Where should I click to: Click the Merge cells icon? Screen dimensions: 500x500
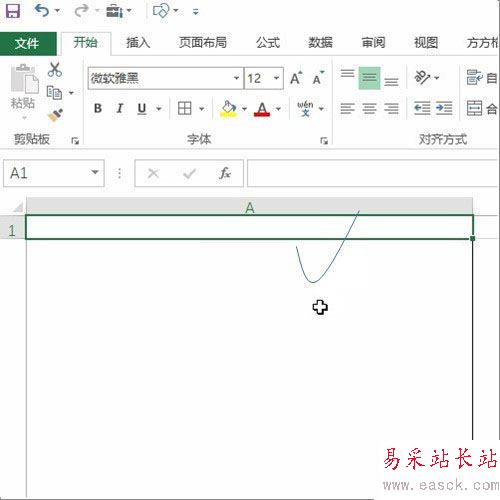(x=474, y=108)
